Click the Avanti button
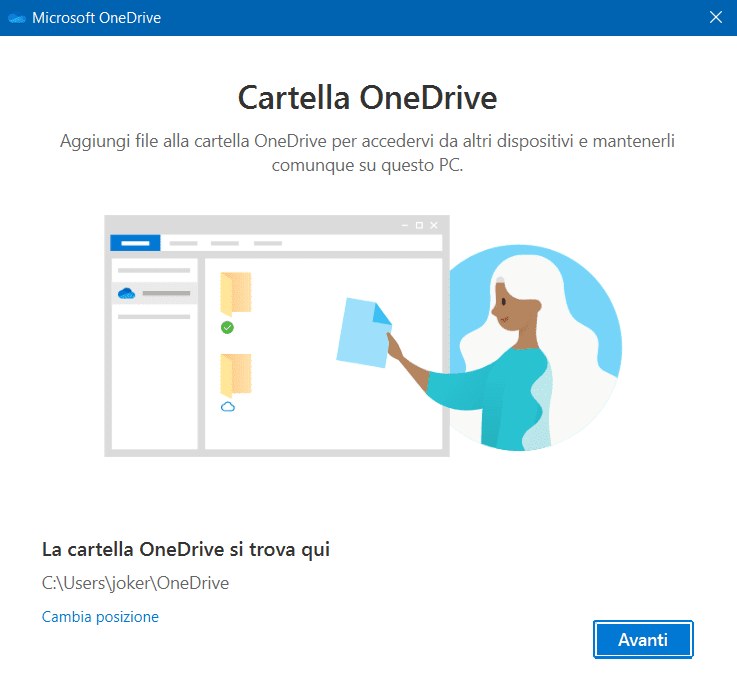 643,639
